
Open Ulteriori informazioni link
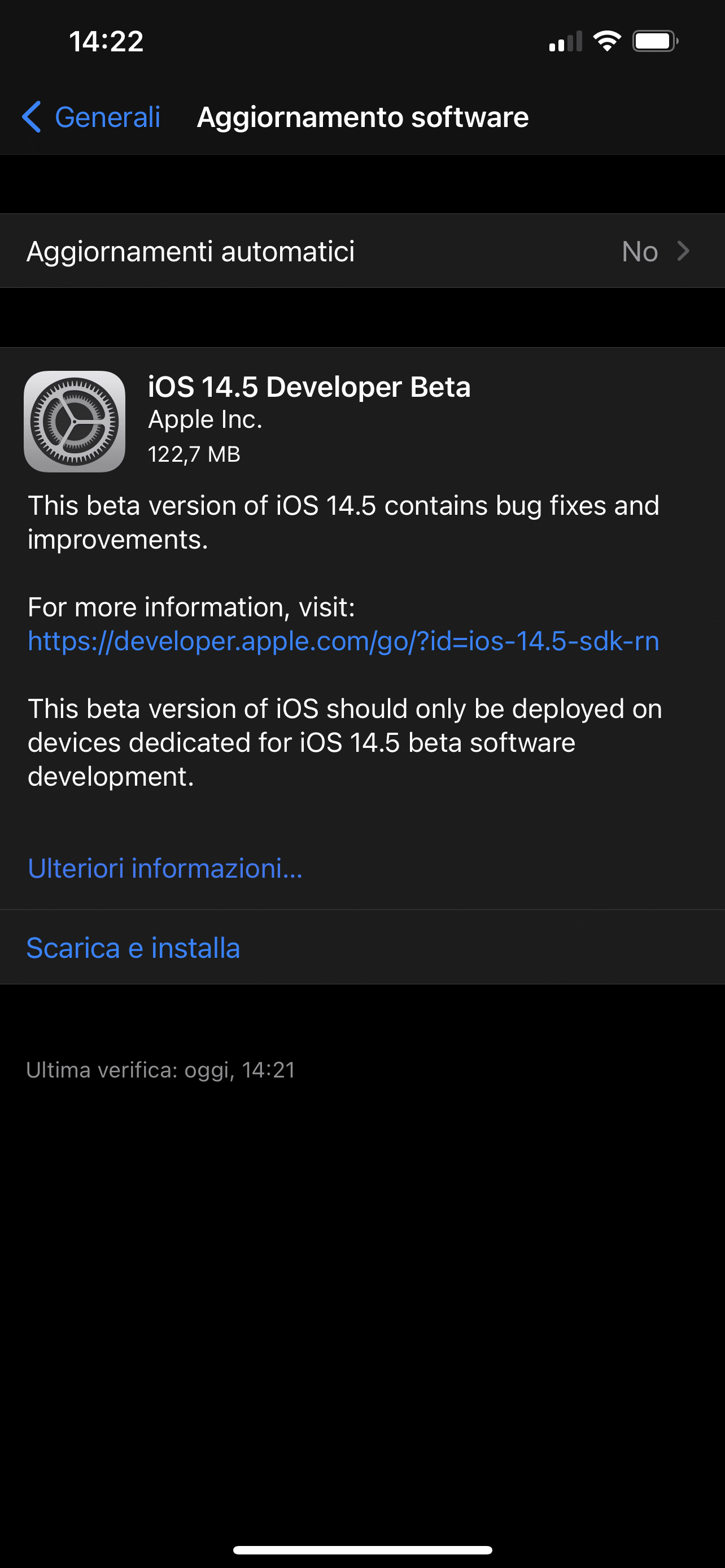[165, 868]
